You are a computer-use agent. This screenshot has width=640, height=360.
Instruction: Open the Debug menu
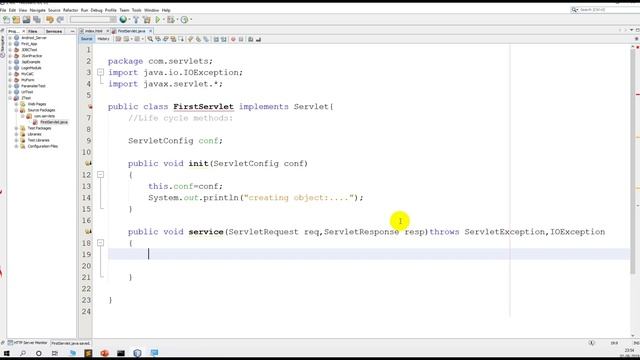pos(96,10)
